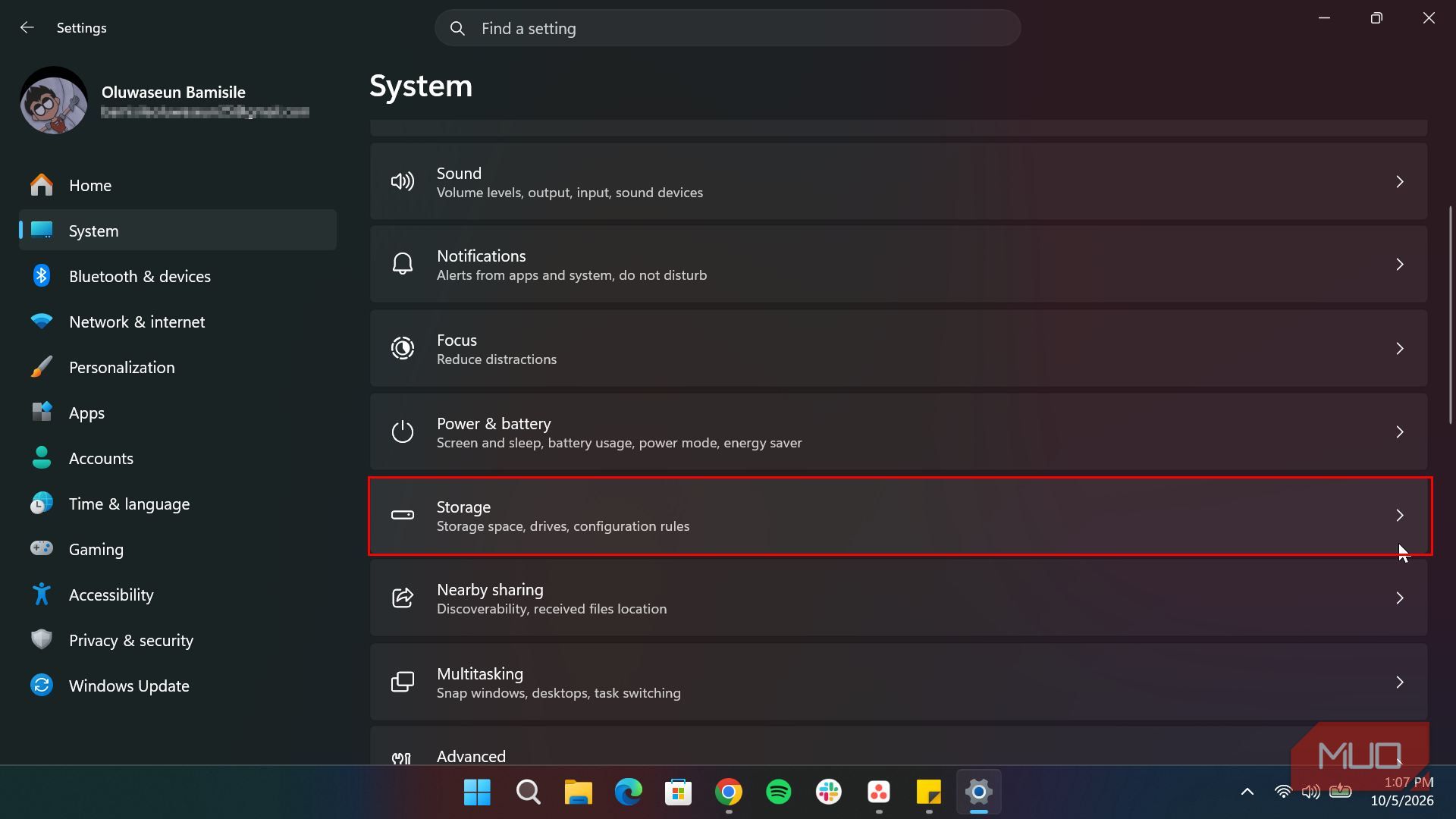The height and width of the screenshot is (819, 1456).
Task: Open Windows Update page
Action: tap(177, 686)
